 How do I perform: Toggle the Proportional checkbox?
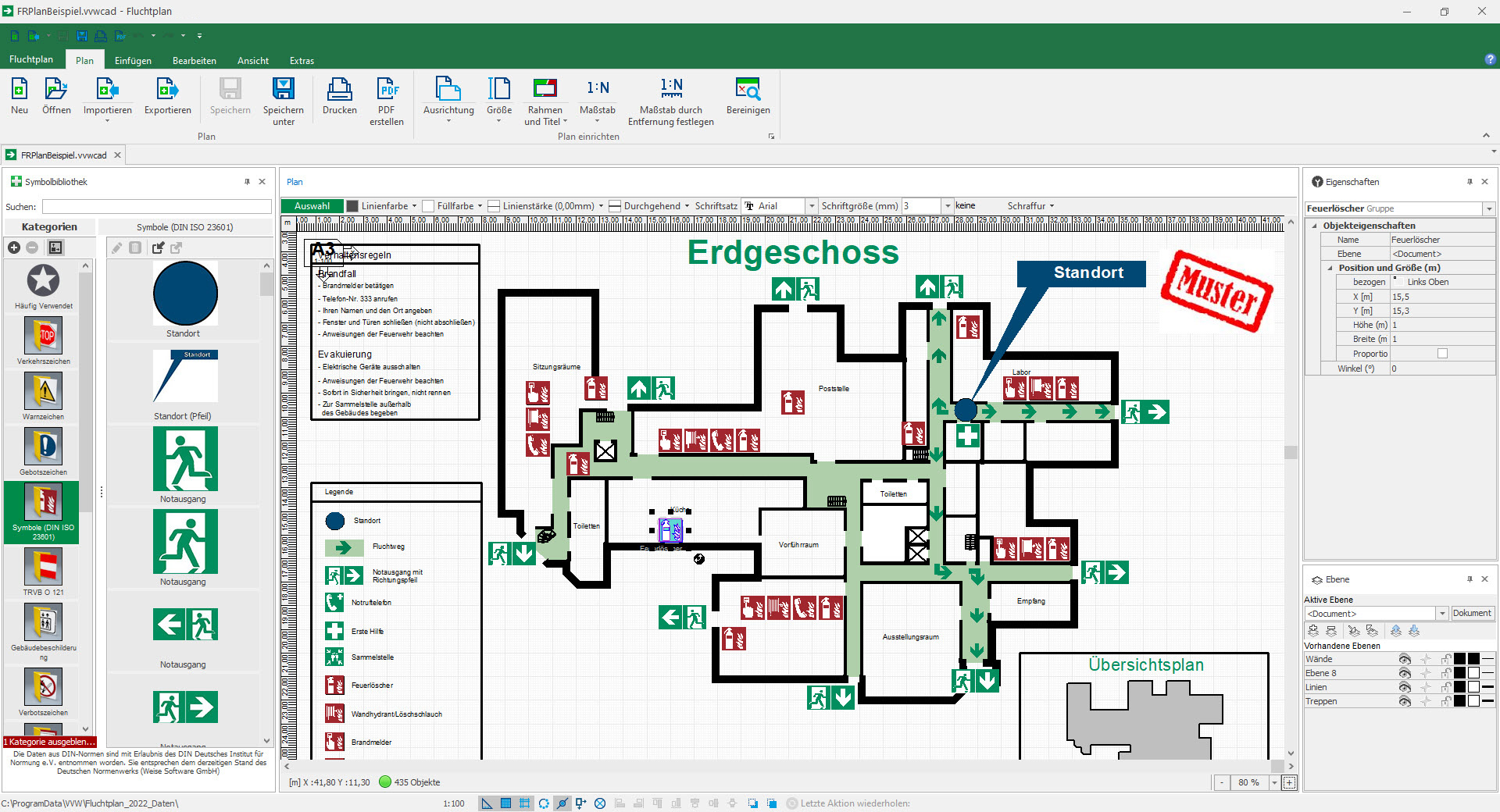(x=1442, y=354)
